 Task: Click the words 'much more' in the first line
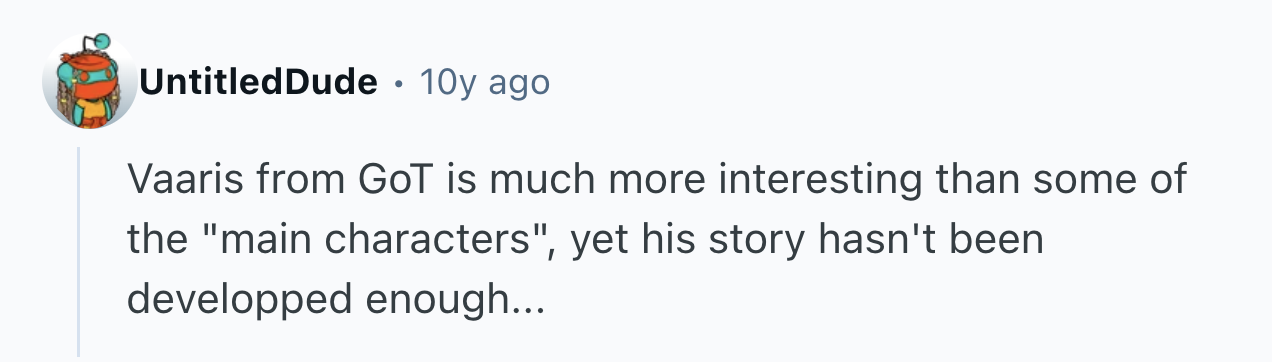point(586,181)
